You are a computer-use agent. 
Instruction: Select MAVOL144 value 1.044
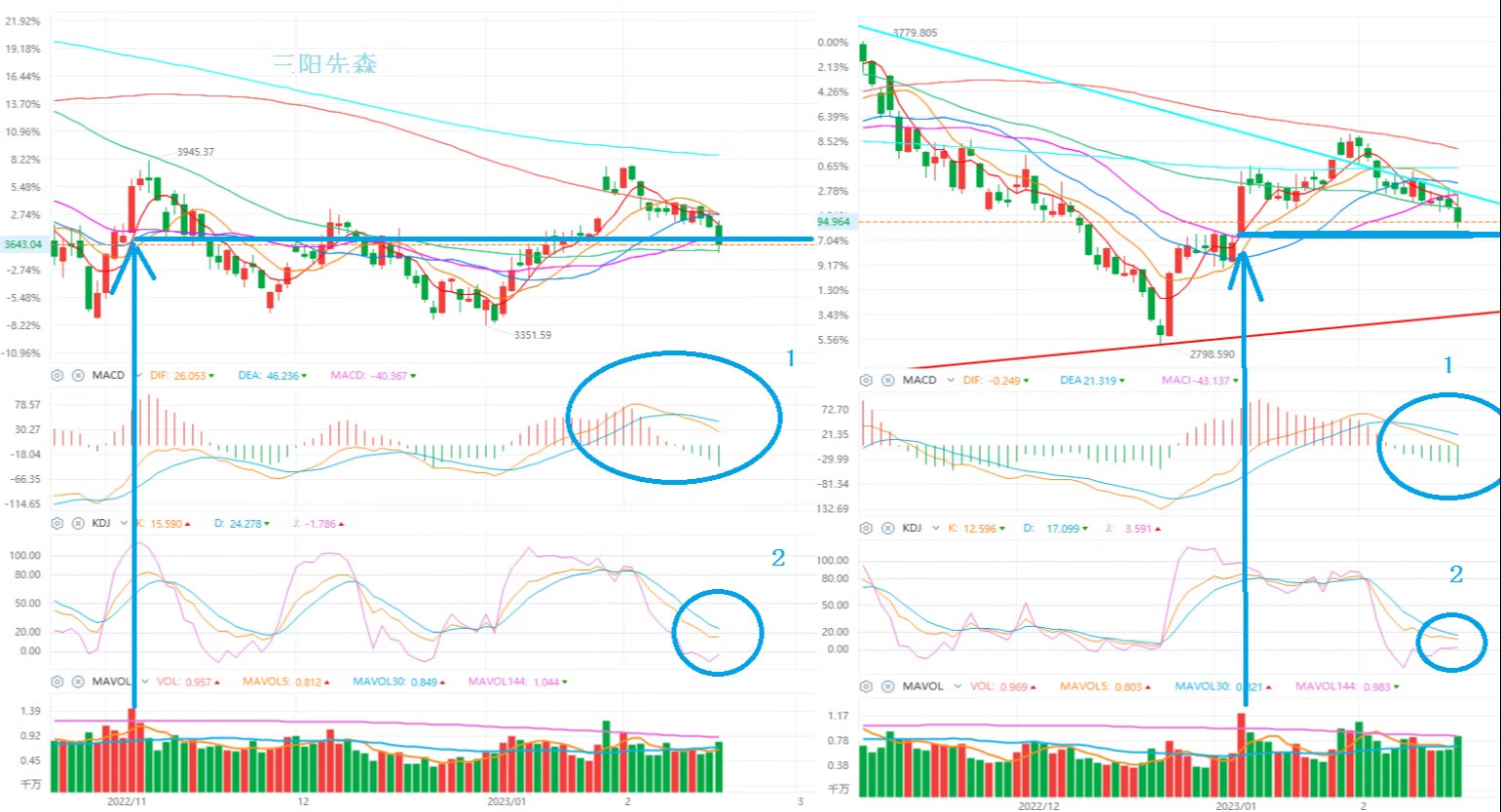(546, 682)
